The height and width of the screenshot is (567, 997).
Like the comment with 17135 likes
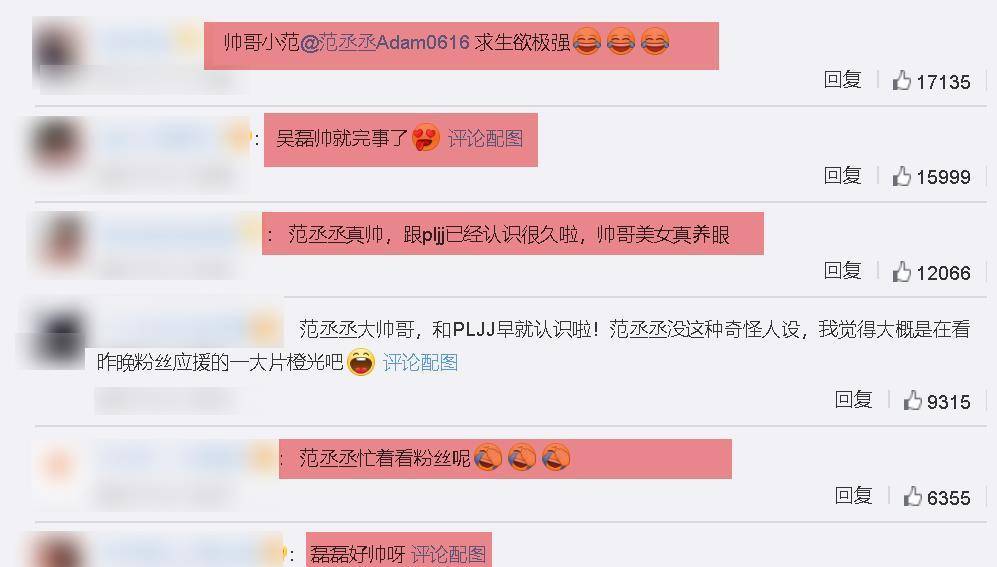tap(901, 81)
